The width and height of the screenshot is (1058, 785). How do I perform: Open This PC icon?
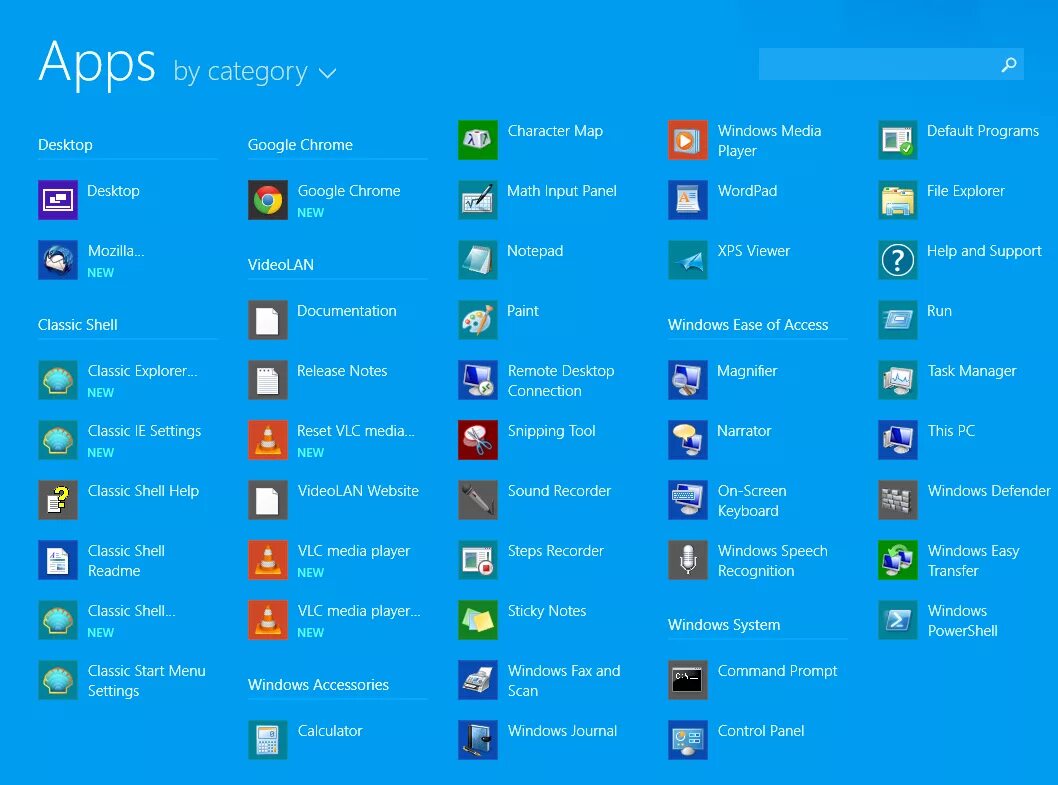[x=898, y=440]
